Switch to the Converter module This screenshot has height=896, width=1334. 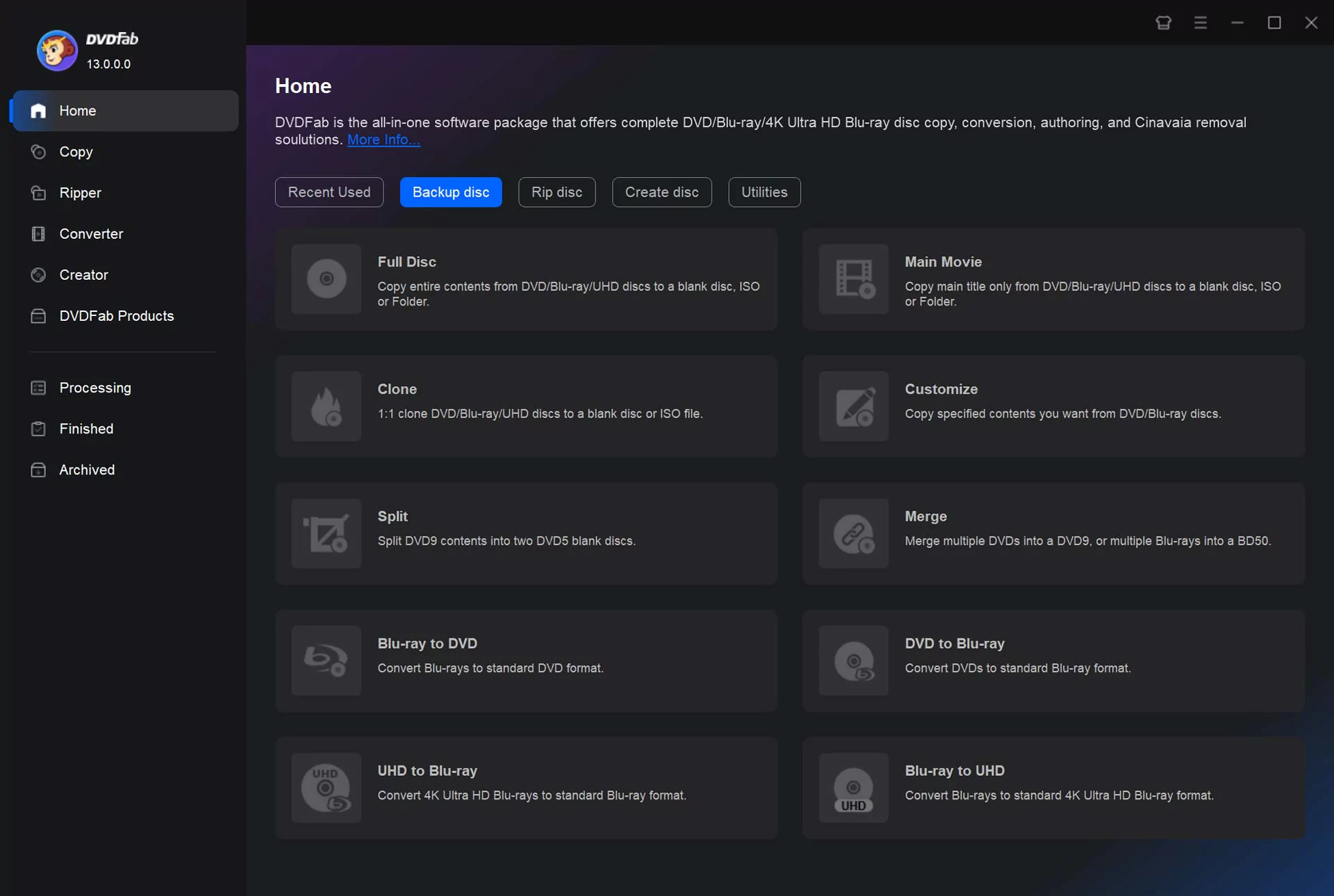(x=91, y=234)
